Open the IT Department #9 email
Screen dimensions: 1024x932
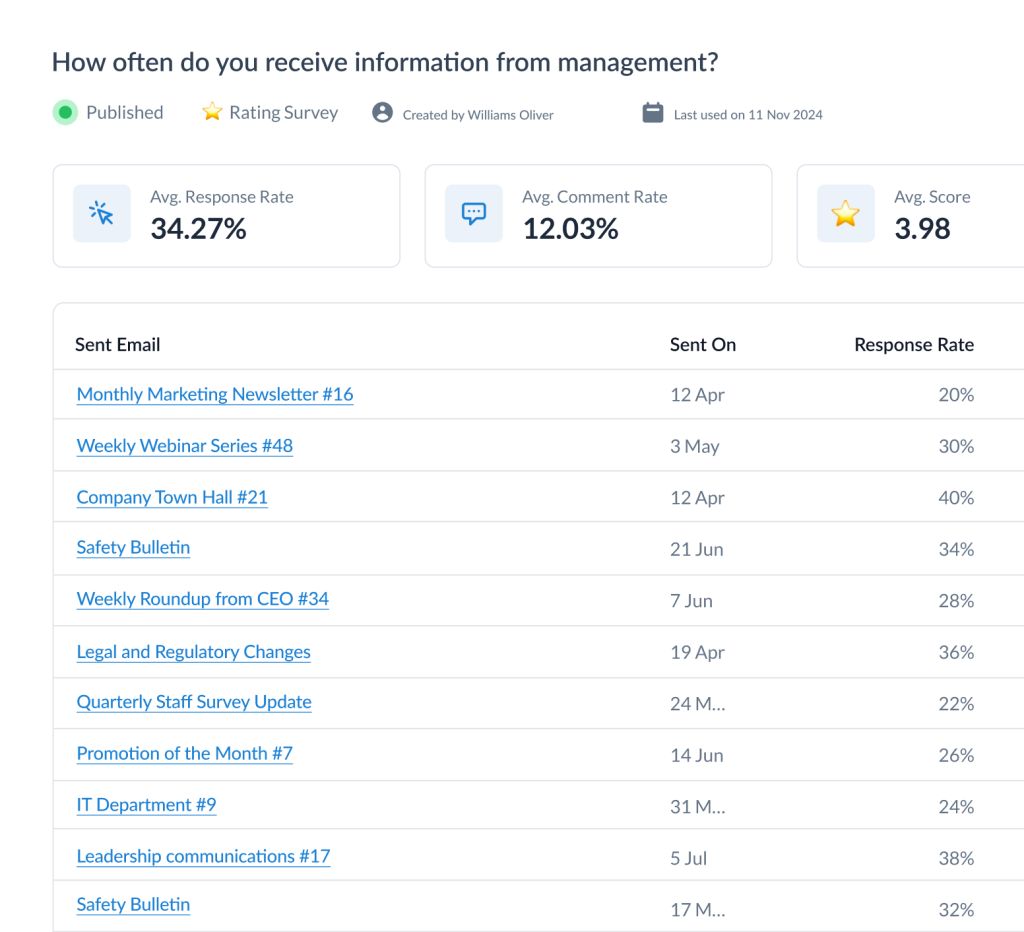click(x=146, y=805)
